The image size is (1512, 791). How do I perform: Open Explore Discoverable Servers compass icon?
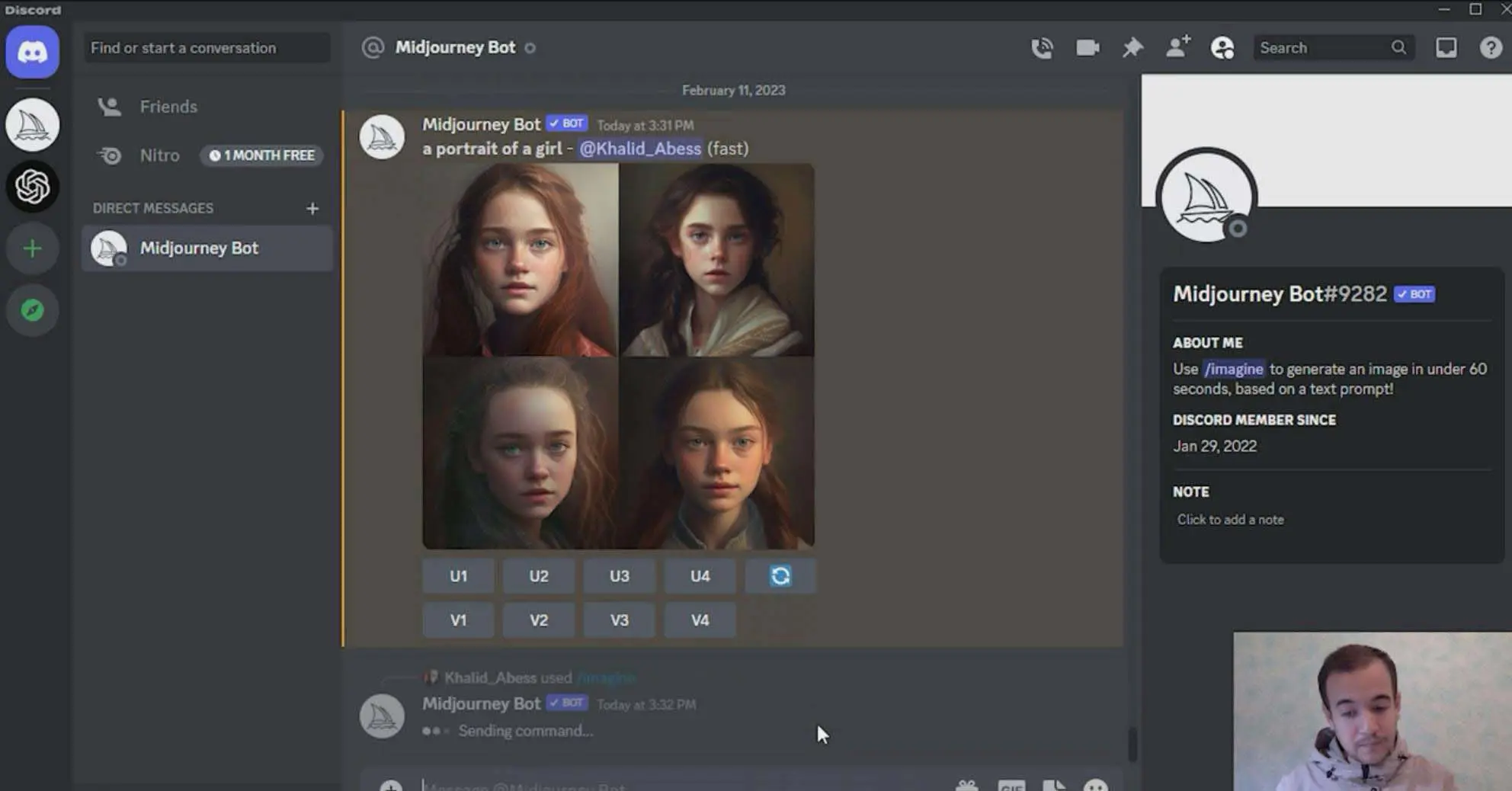pyautogui.click(x=32, y=310)
